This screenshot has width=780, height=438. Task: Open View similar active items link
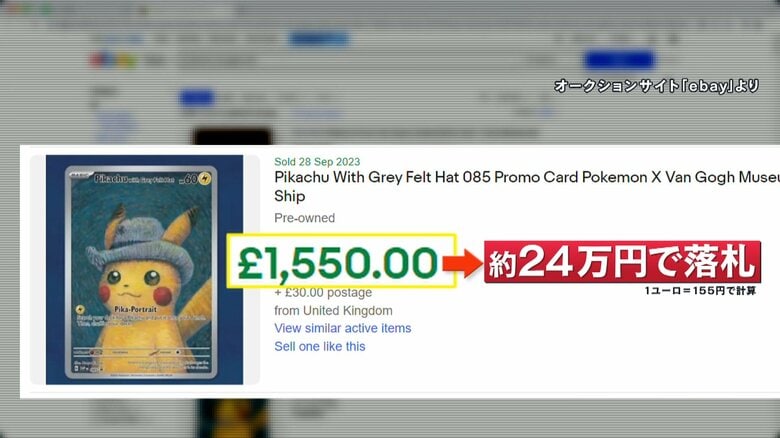(x=343, y=328)
